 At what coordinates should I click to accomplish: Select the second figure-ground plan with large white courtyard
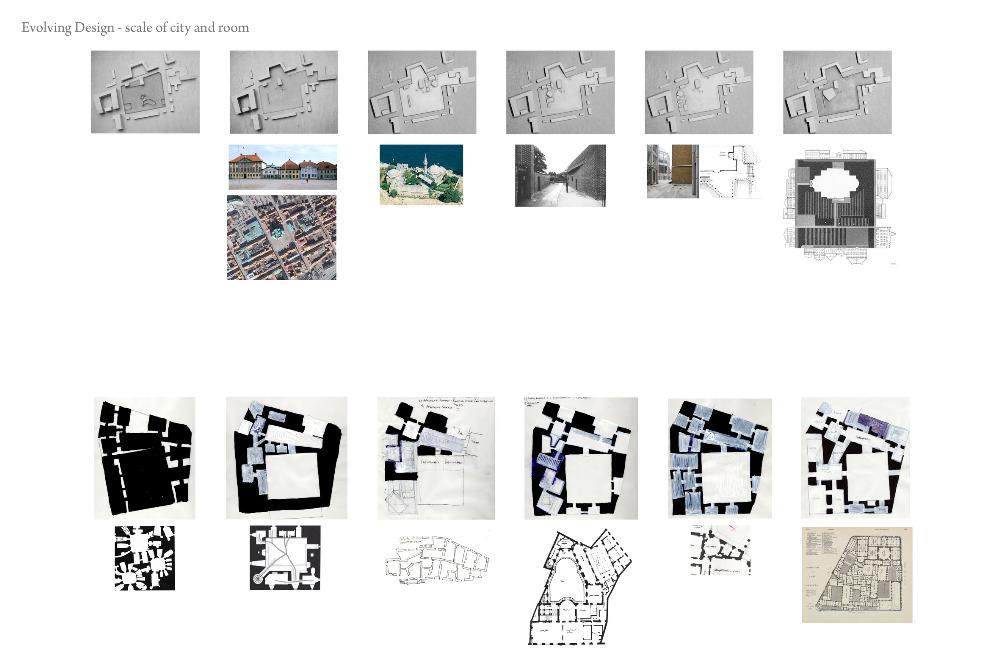tap(287, 458)
